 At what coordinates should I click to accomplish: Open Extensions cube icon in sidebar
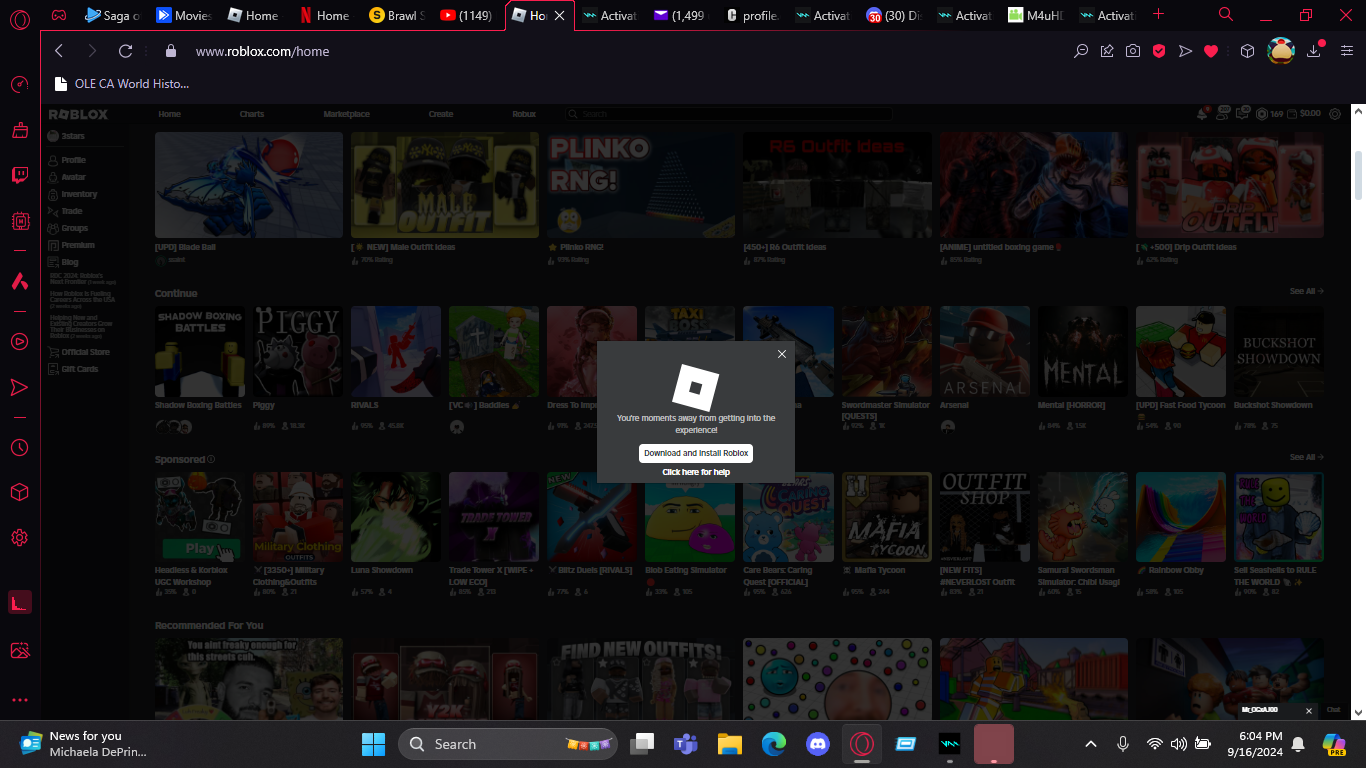pyautogui.click(x=19, y=492)
